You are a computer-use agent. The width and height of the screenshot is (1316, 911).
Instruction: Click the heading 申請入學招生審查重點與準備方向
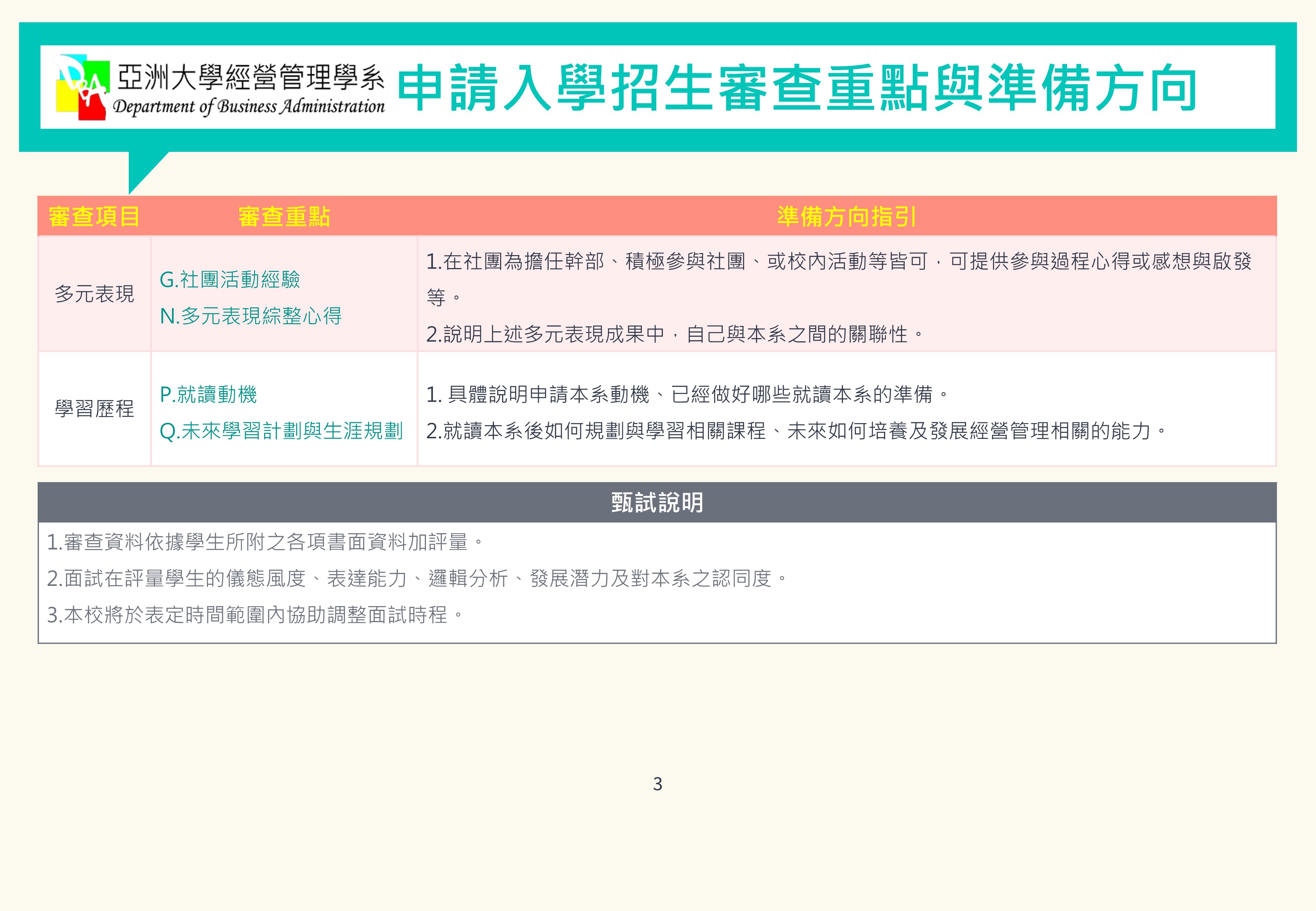796,87
